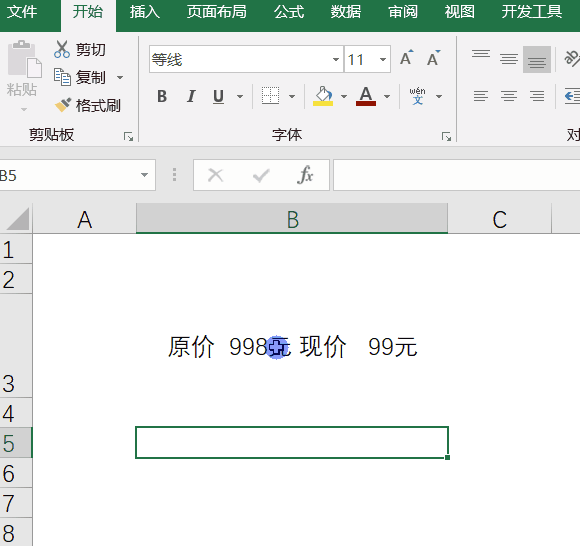Screen dimensions: 580x546
Task: Expand the fill color palette arrow
Action: 344,97
